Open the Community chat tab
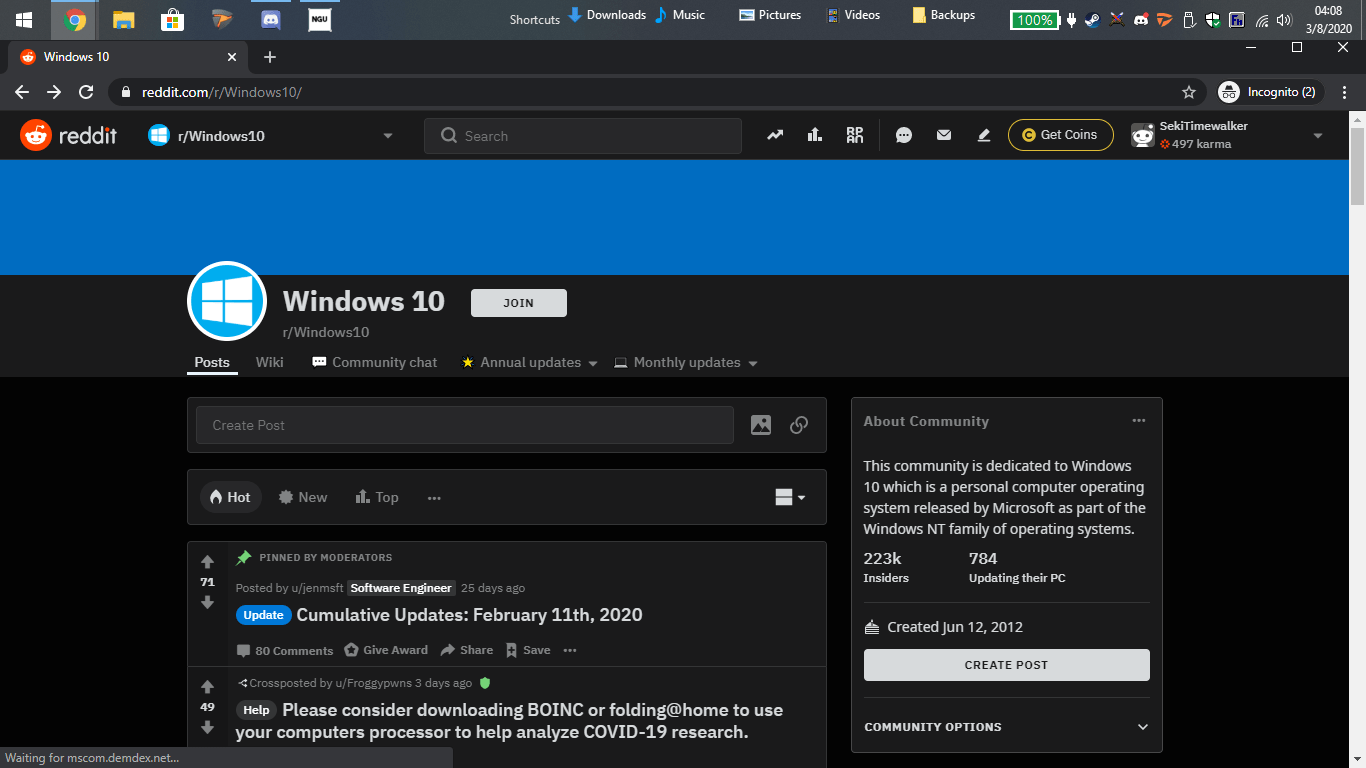Viewport: 1366px width, 768px height. click(374, 362)
